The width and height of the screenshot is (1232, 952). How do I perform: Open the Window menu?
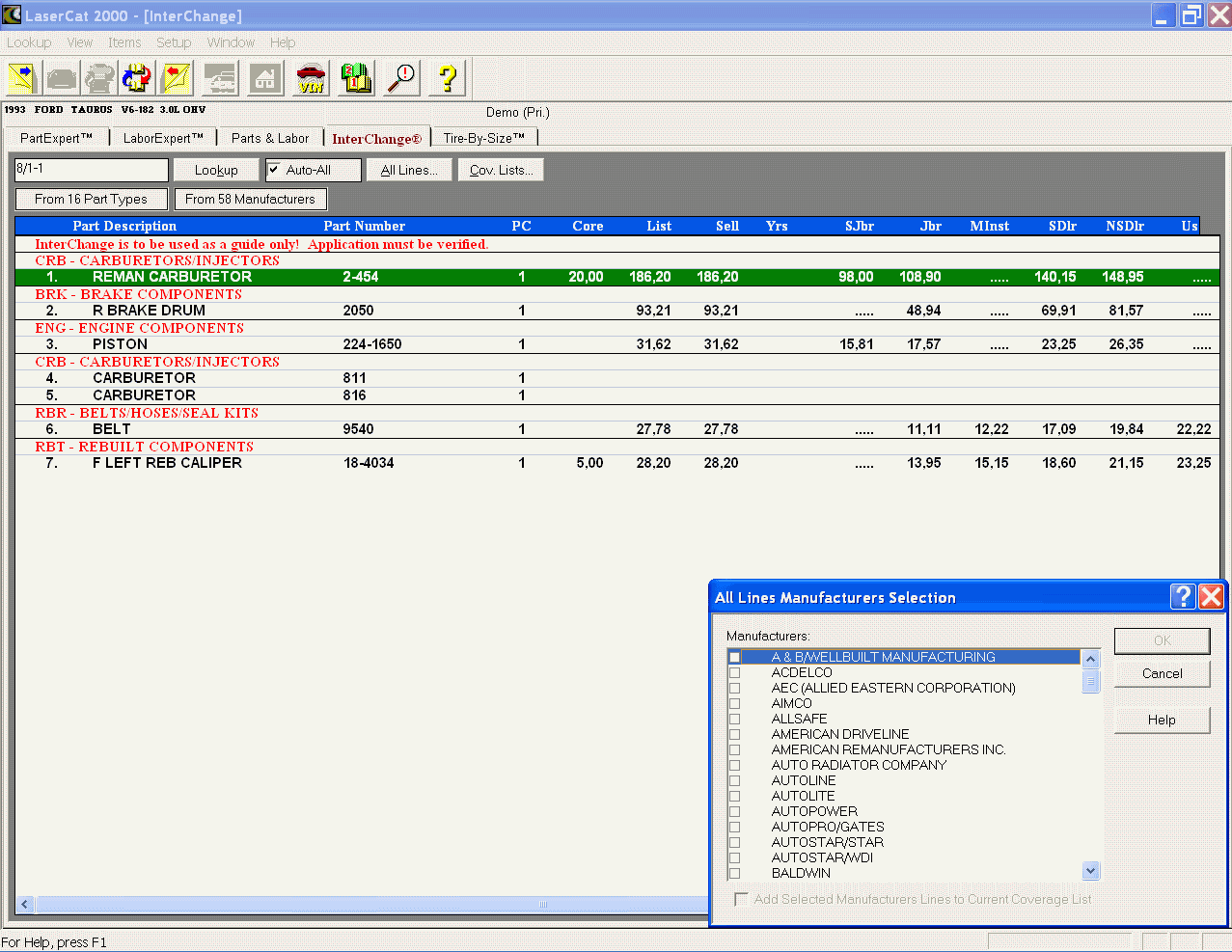tap(231, 42)
